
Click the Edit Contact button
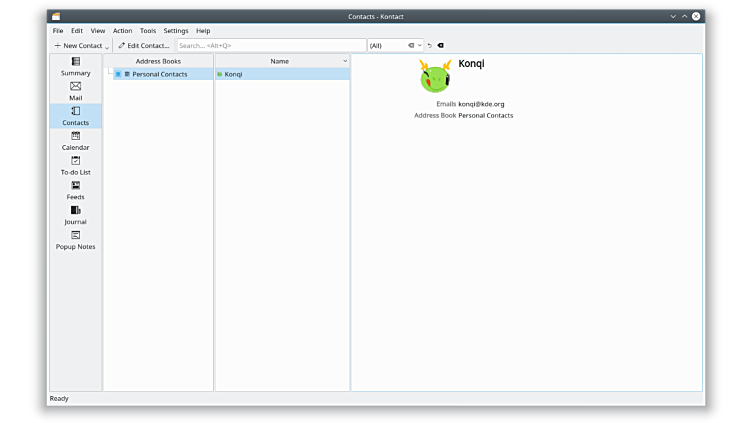[144, 45]
